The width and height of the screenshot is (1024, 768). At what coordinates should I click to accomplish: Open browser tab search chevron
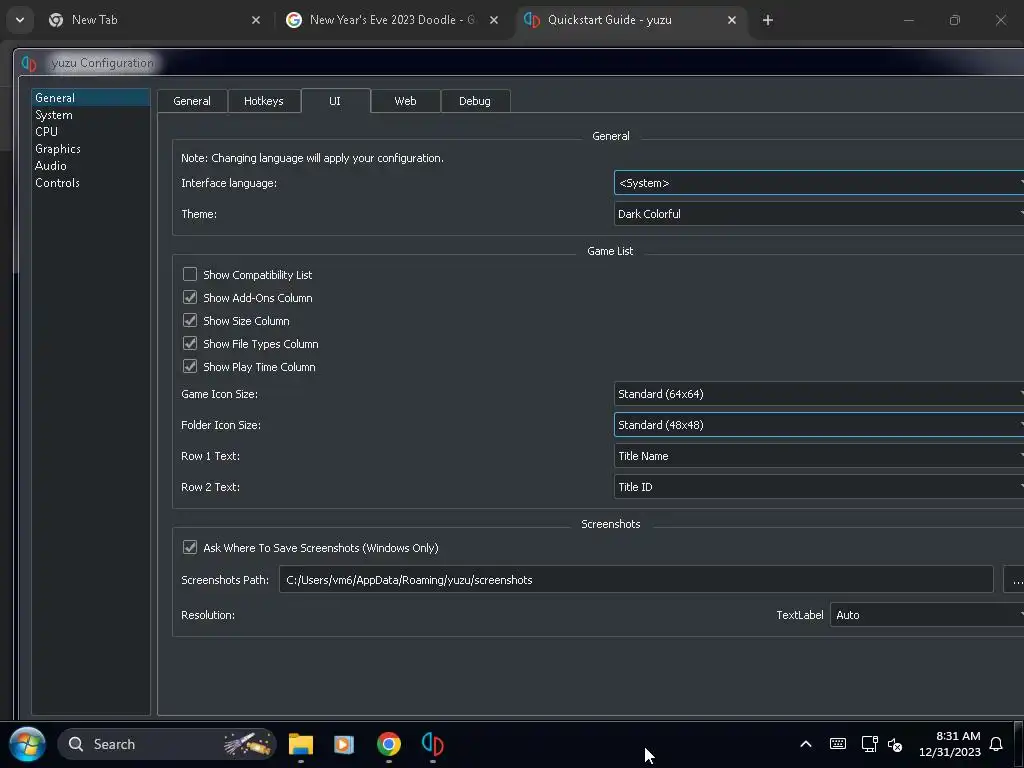[20, 20]
